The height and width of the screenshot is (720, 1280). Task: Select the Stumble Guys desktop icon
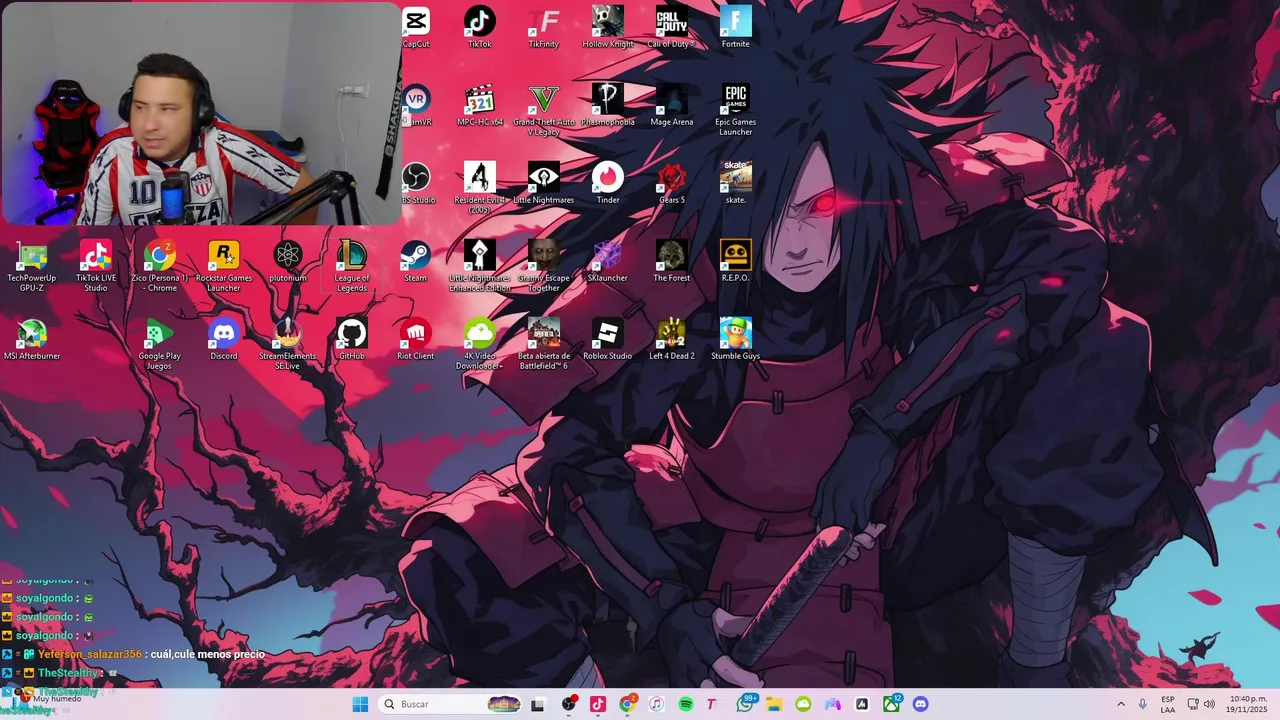click(x=736, y=339)
